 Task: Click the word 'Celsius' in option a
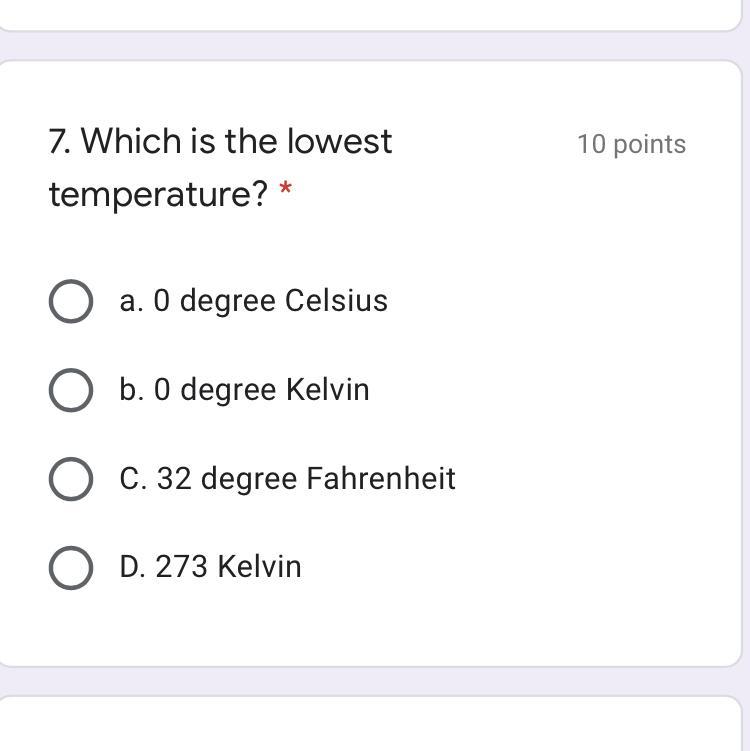point(336,301)
